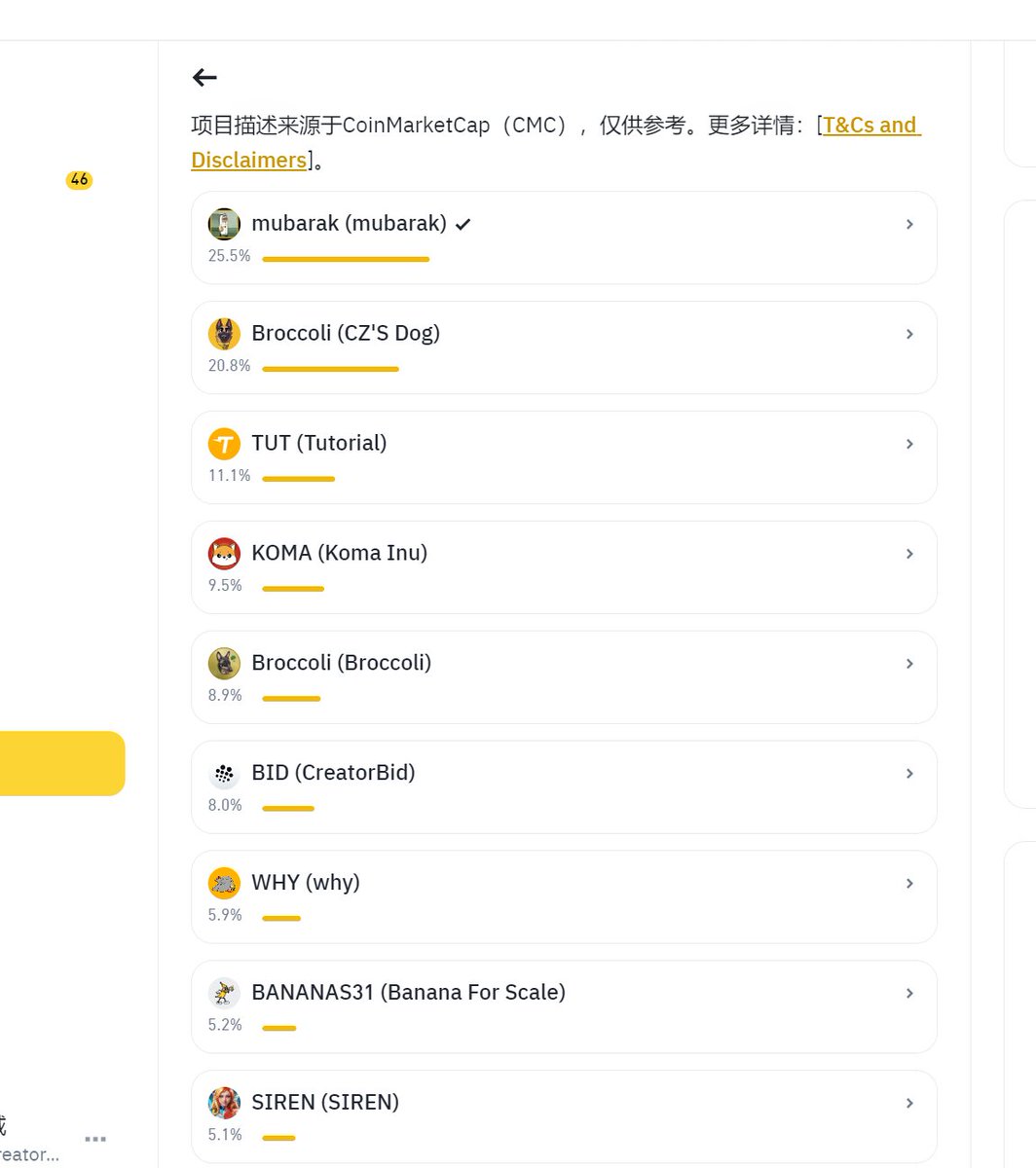This screenshot has height=1168, width=1036.
Task: Select the "Broccoli (CZ'S Dog)" name text
Action: [x=346, y=334]
